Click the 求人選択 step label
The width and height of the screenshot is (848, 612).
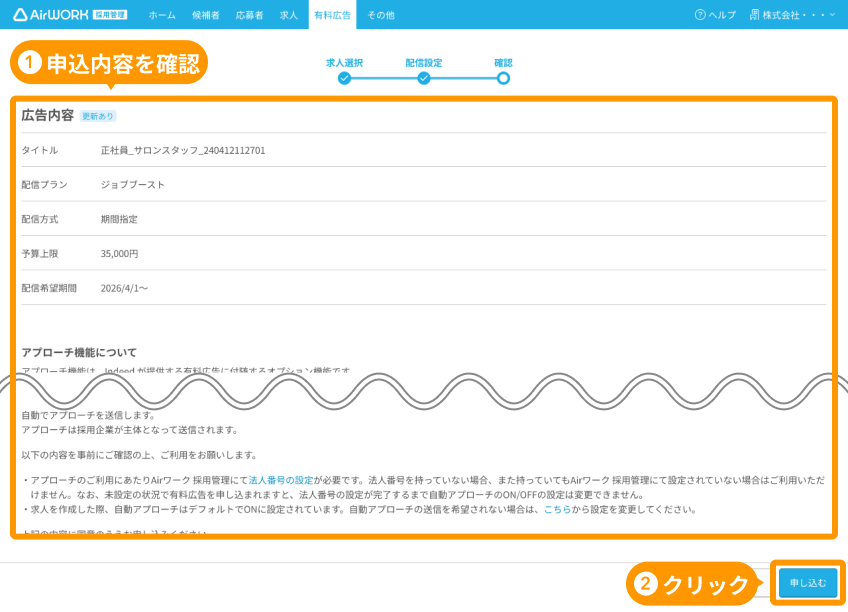click(x=344, y=63)
